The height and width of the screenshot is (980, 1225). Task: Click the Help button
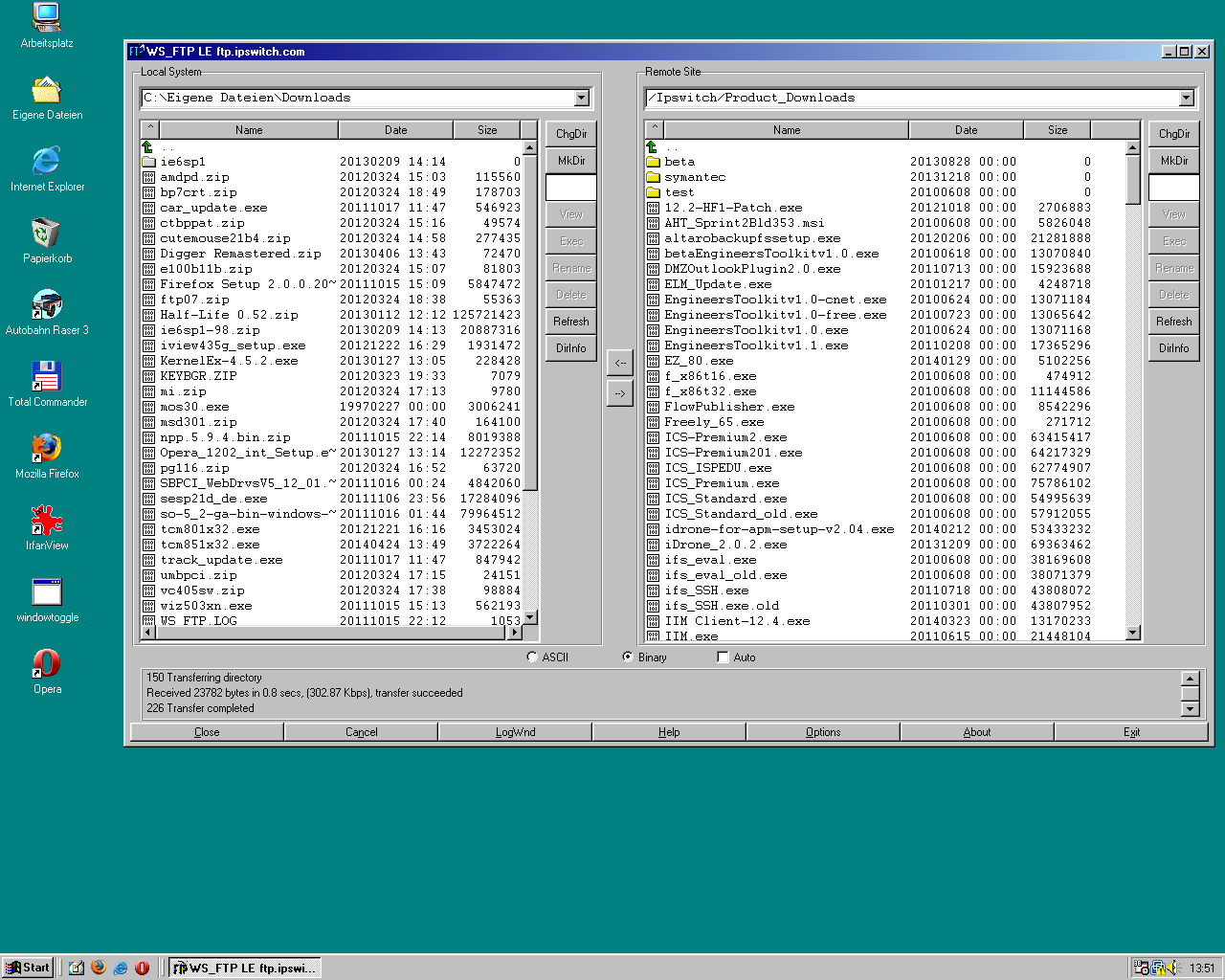[x=669, y=732]
